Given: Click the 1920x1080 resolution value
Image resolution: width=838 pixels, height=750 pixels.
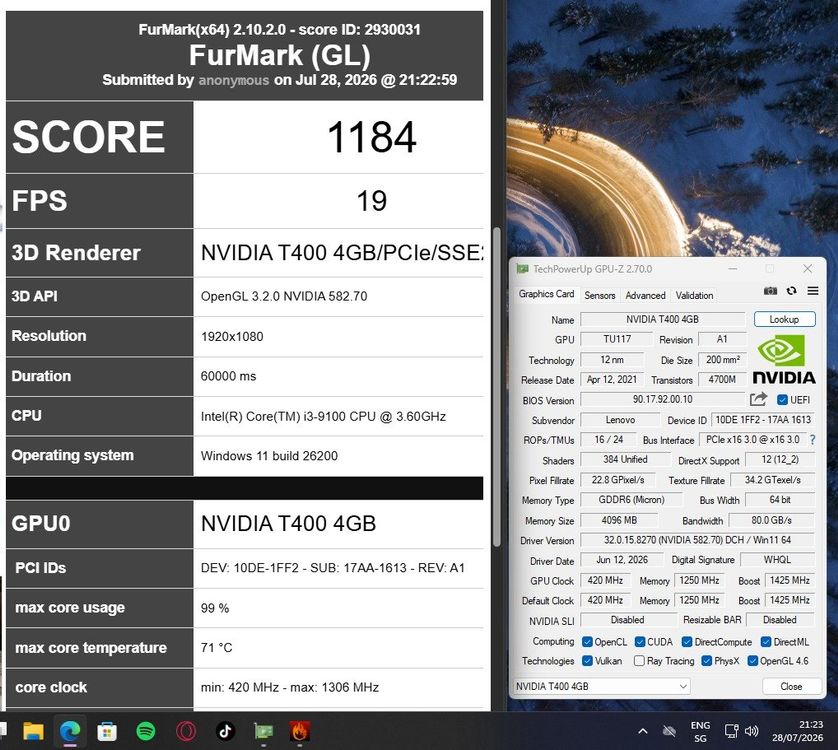Looking at the screenshot, I should click(x=232, y=337).
